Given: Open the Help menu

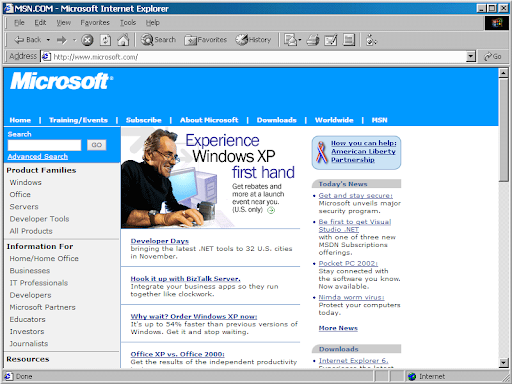Looking at the screenshot, I should coord(153,23).
